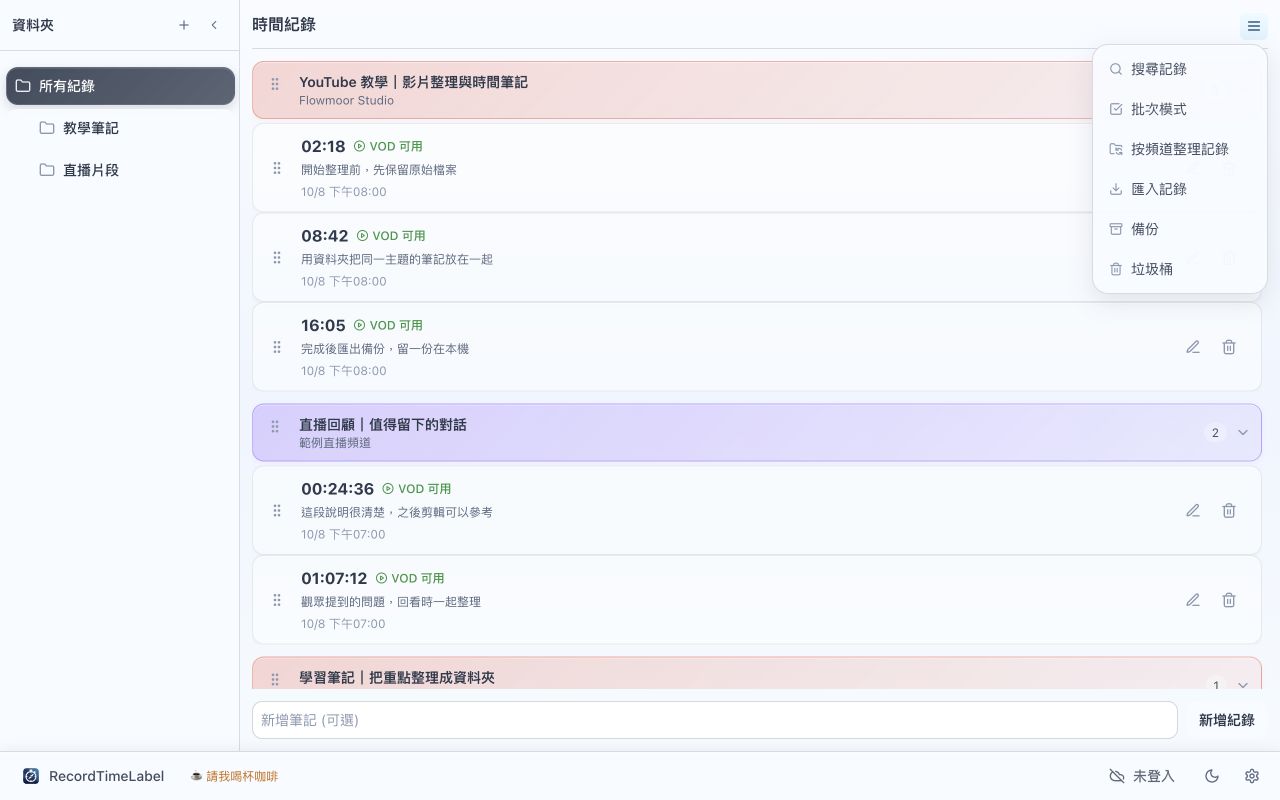Image resolution: width=1280 pixels, height=800 pixels.
Task: Click timestamp 02:18
Action: point(323,146)
